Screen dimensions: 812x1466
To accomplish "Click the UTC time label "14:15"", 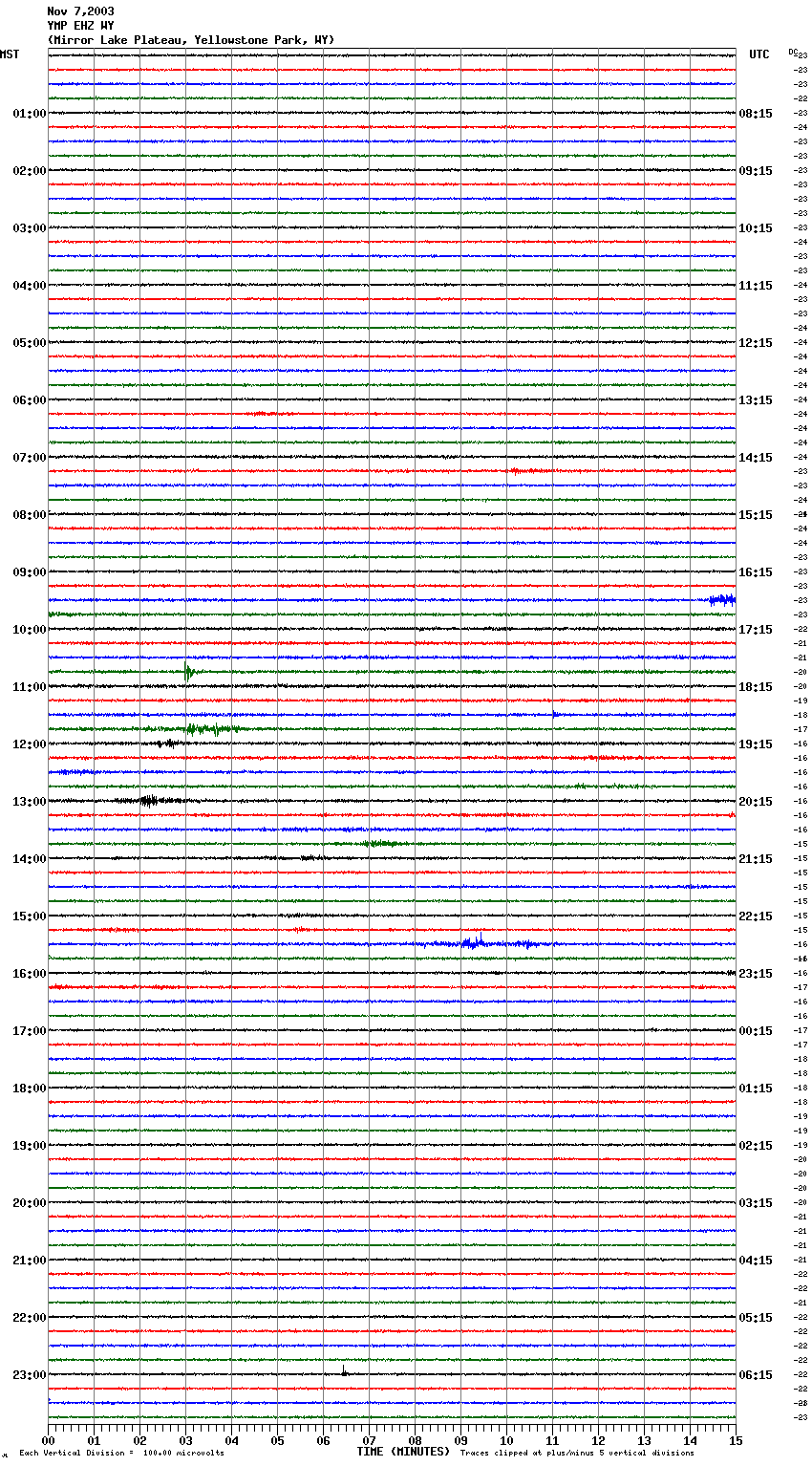I will click(756, 458).
